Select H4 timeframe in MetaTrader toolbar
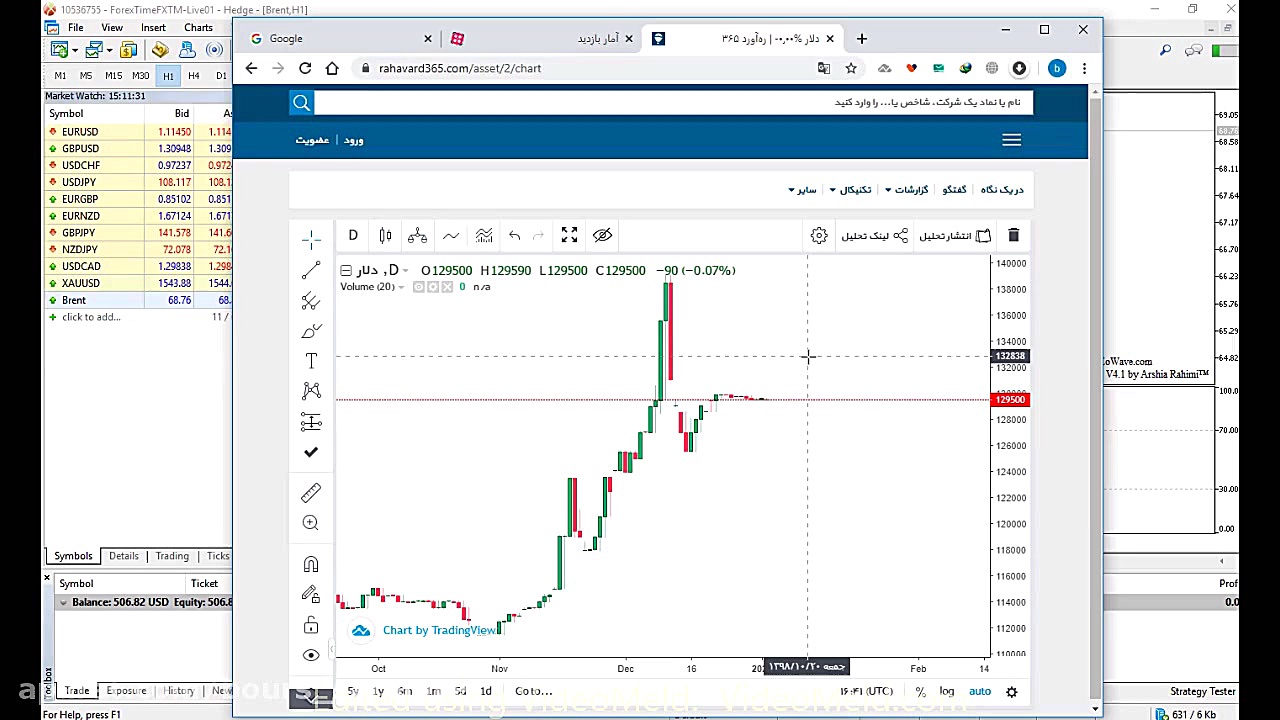The width and height of the screenshot is (1280, 720). pyautogui.click(x=194, y=76)
